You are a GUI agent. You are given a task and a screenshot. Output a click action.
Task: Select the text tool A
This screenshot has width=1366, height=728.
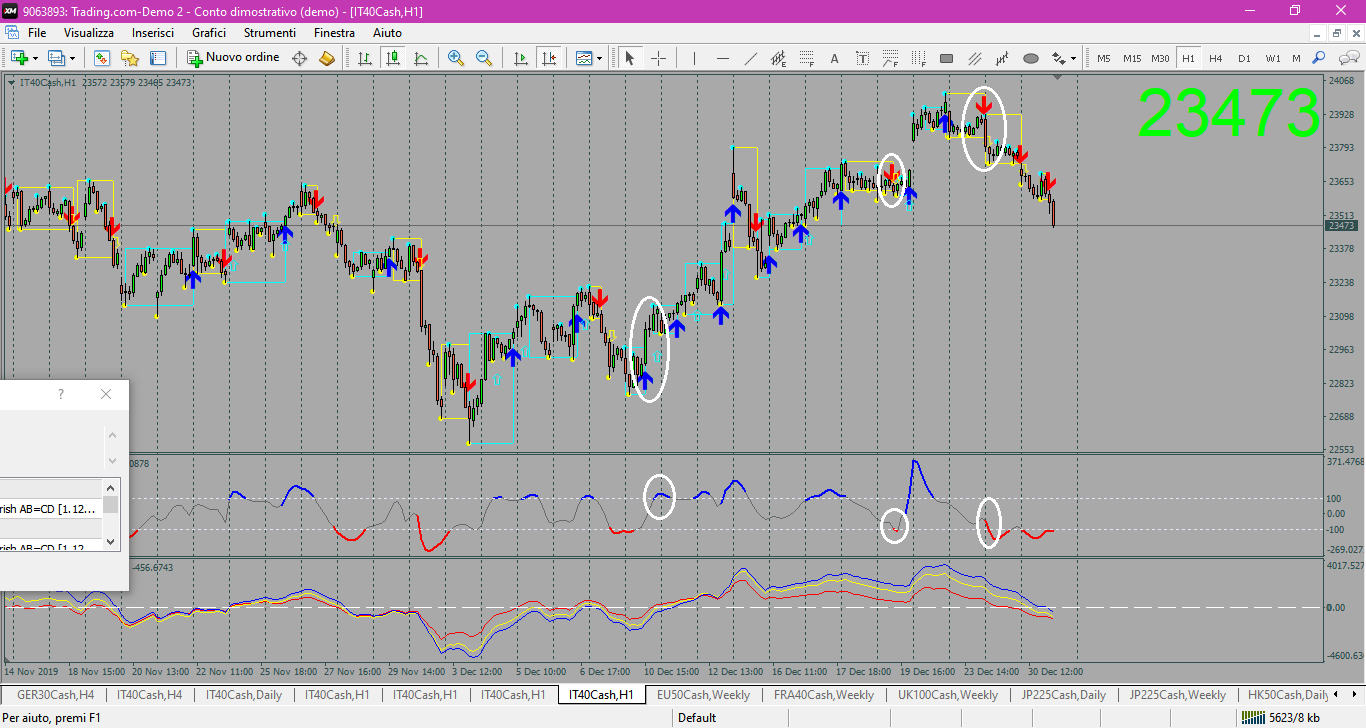(x=835, y=58)
